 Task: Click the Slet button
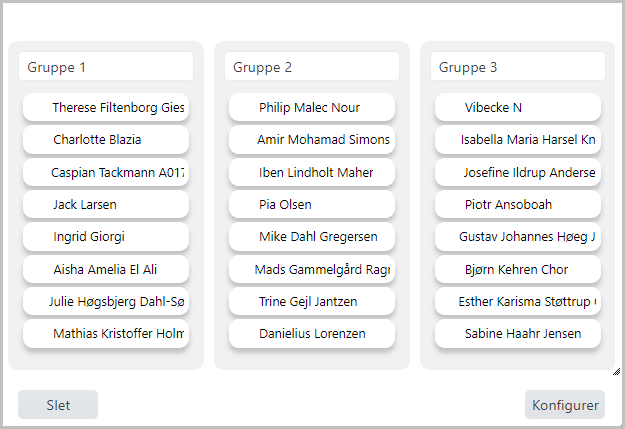(58, 405)
